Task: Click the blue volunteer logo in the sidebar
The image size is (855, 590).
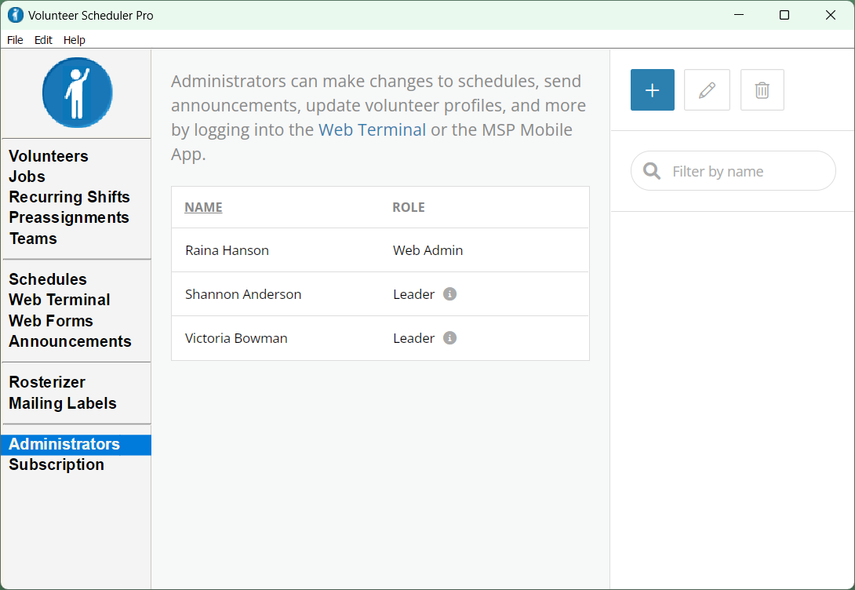Action: coord(77,93)
